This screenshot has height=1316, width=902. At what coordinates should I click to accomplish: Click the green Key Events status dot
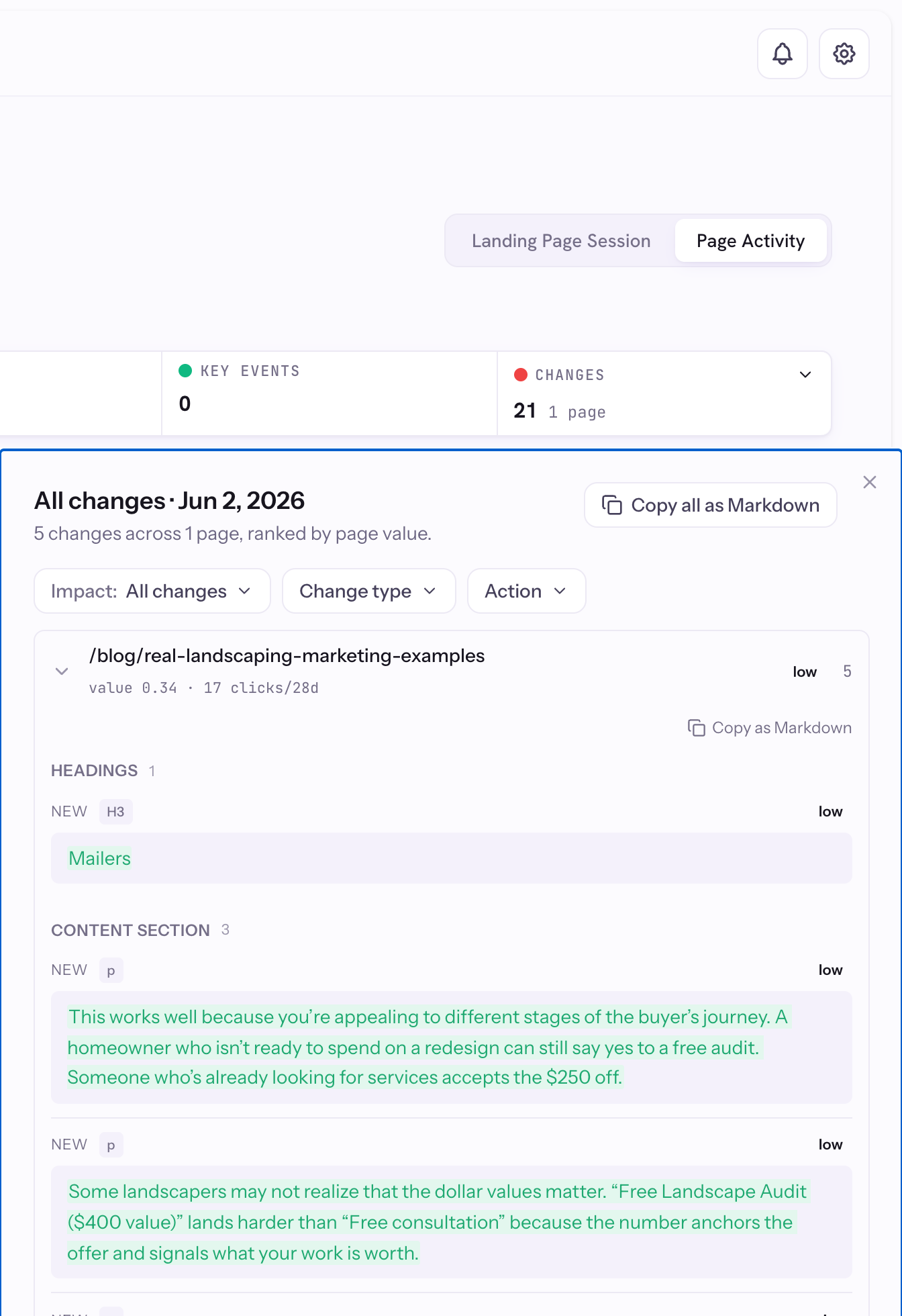(x=186, y=371)
